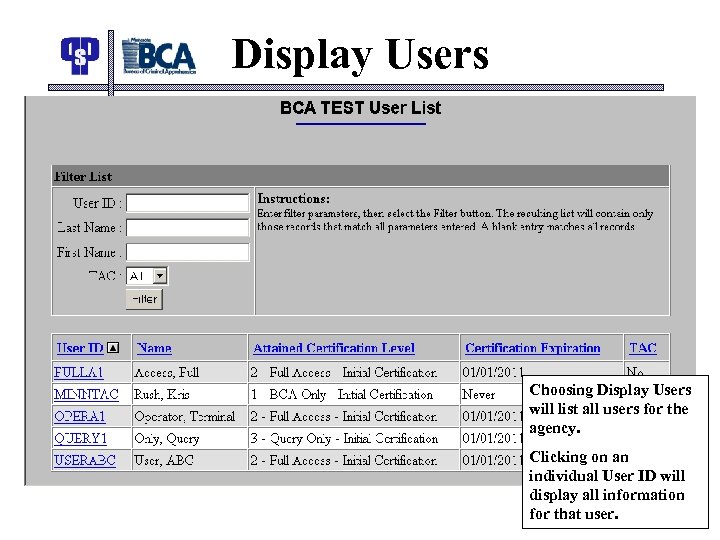Open user USERABC details
Screen dimensions: 720x540
[x=85, y=460]
